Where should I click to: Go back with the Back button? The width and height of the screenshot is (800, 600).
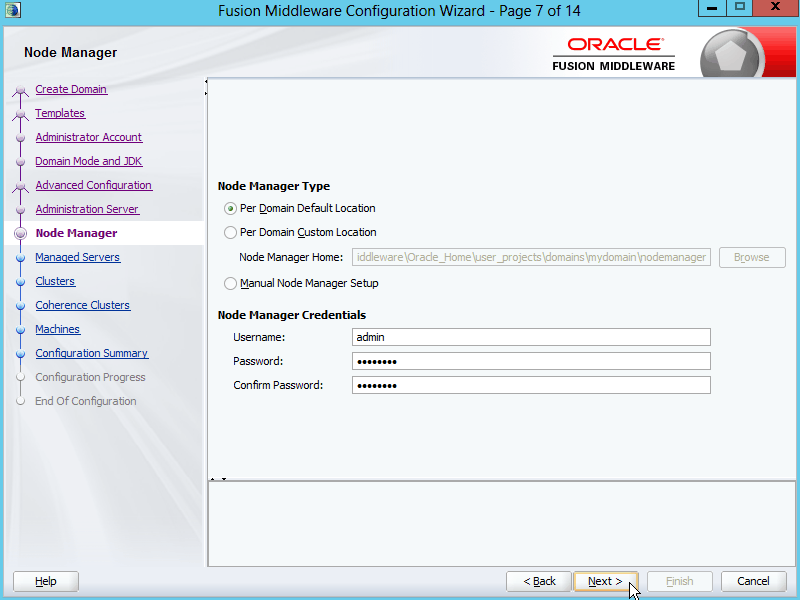click(x=538, y=581)
